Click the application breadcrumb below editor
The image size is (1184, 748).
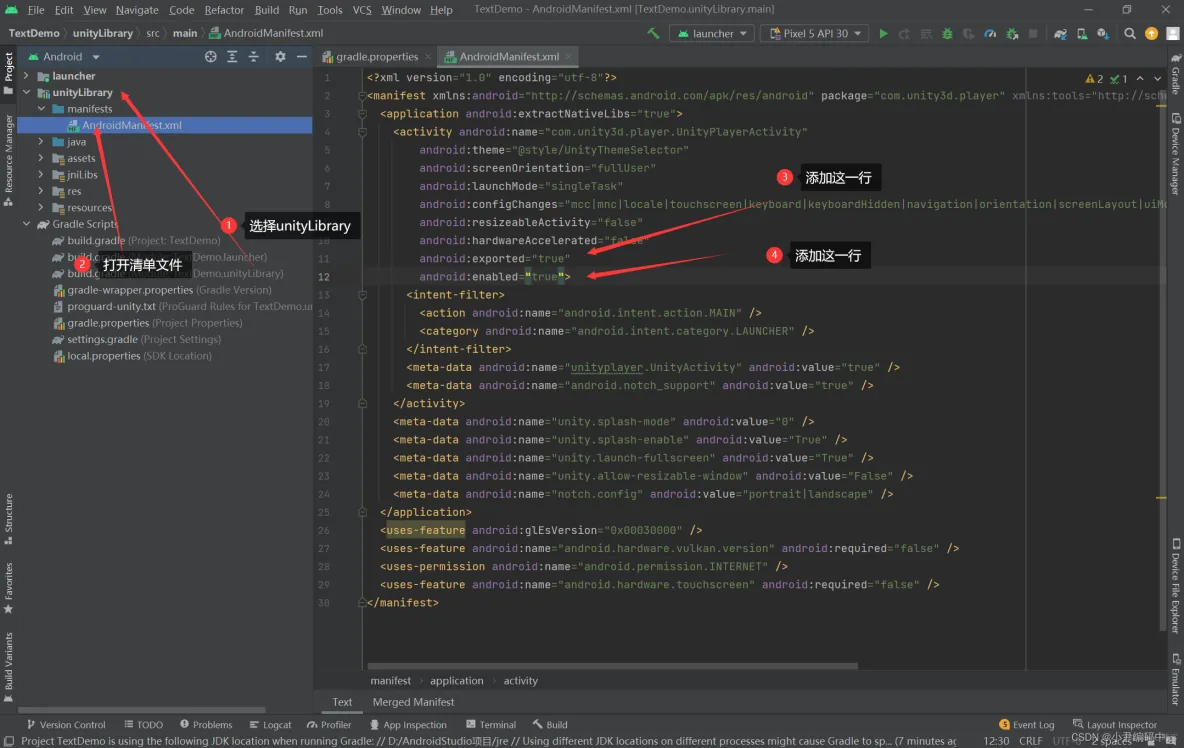[x=456, y=681]
